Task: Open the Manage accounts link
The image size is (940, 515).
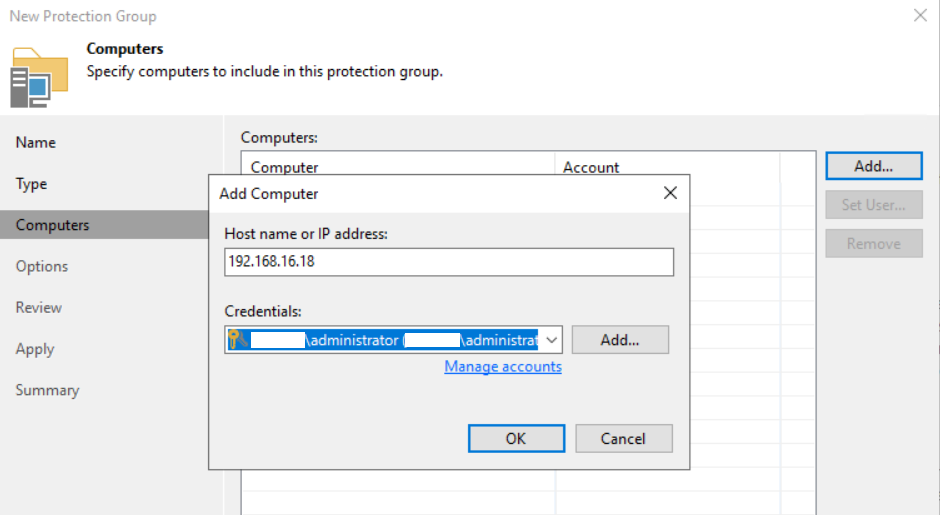Action: pos(503,367)
